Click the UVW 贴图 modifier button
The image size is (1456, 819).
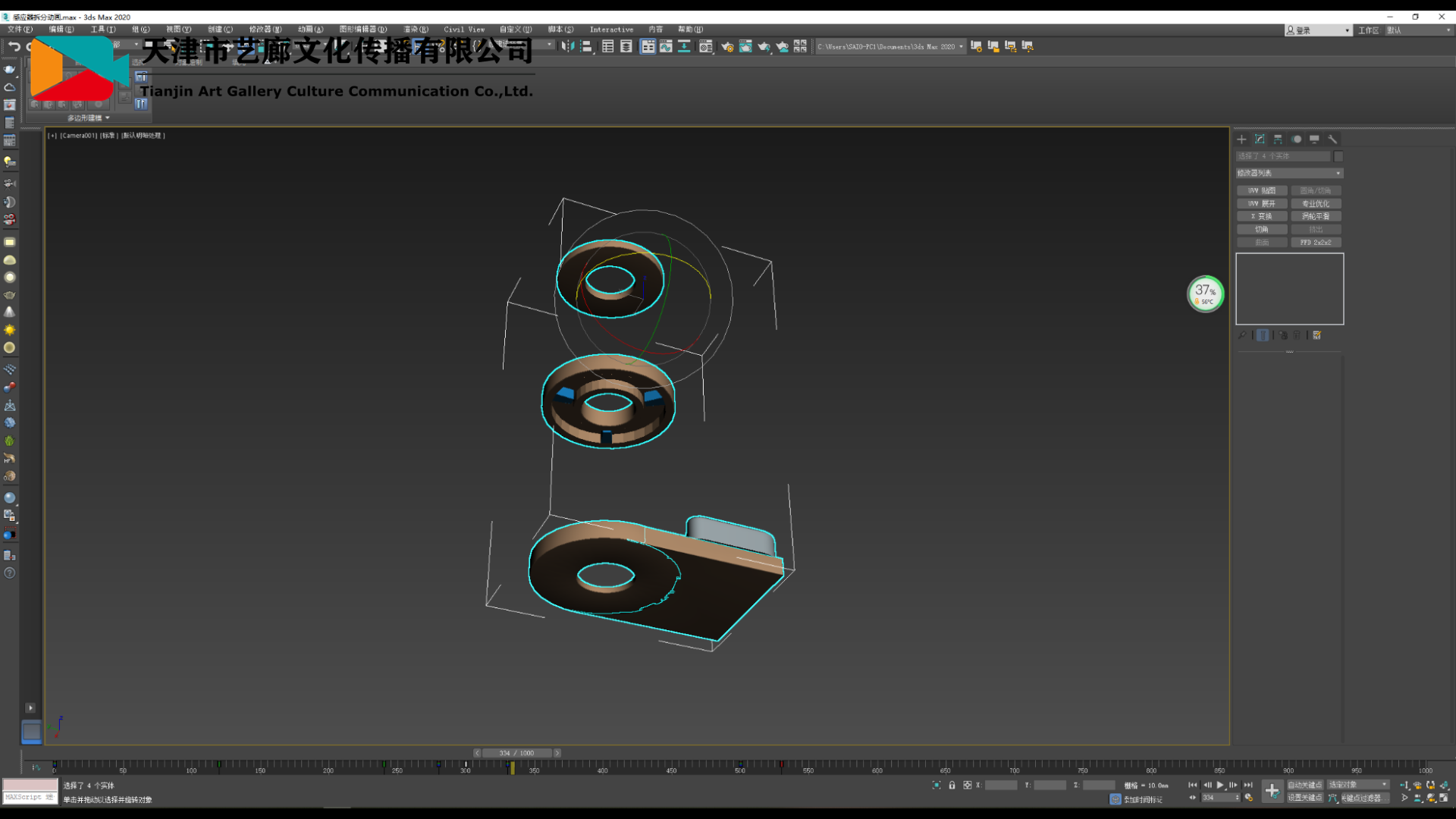[x=1262, y=190]
